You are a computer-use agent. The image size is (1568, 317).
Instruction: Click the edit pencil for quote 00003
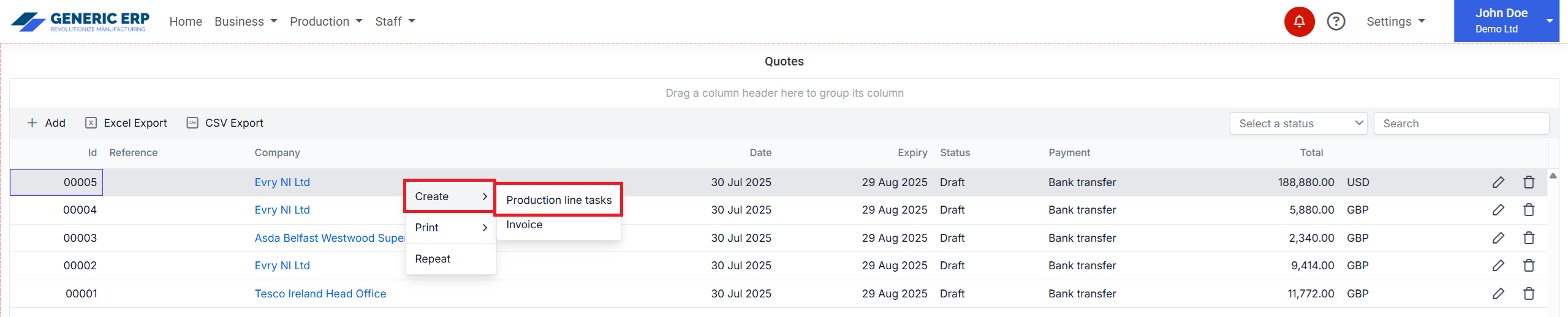click(x=1498, y=238)
